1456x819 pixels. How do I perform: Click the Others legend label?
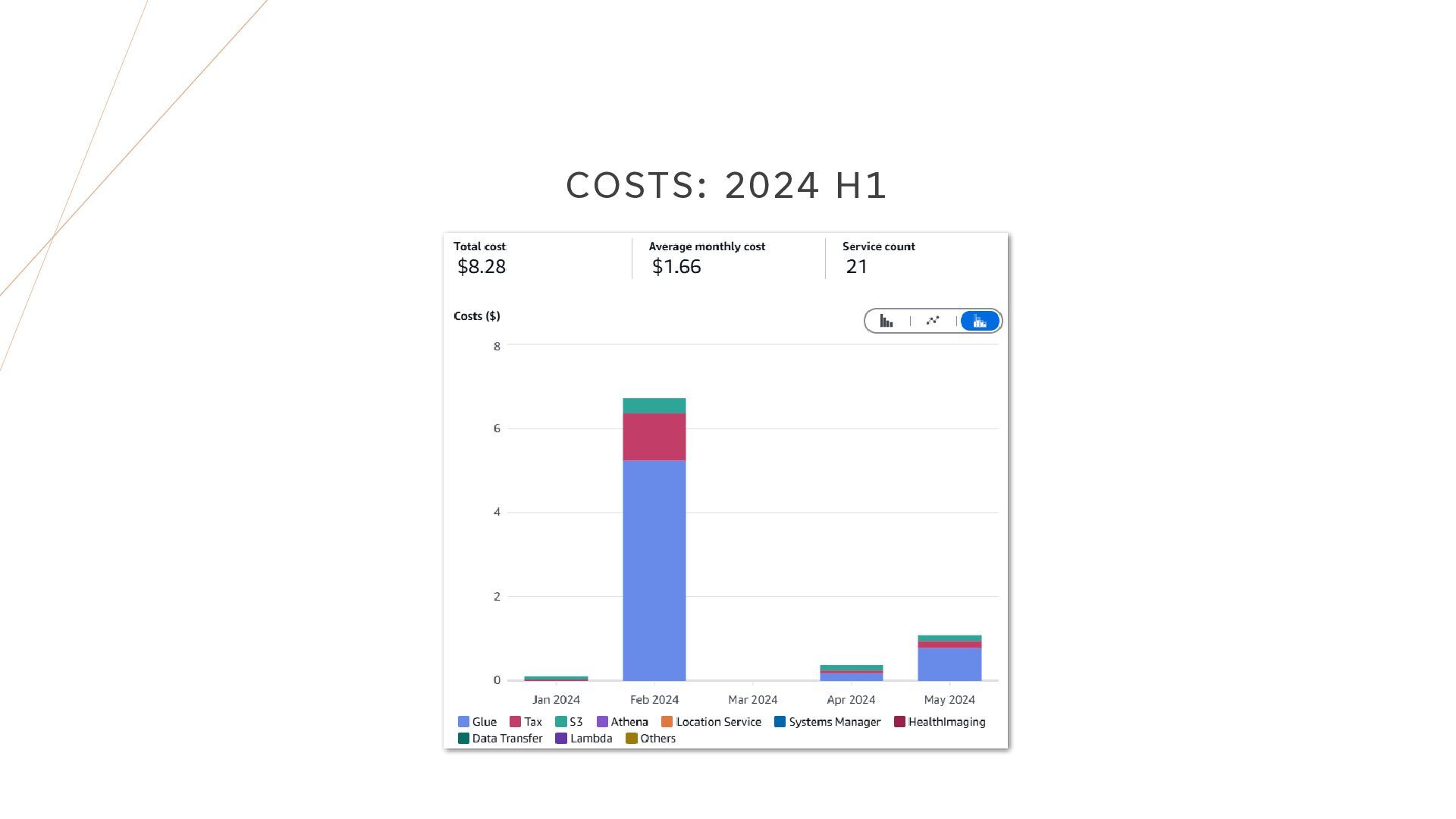(657, 739)
